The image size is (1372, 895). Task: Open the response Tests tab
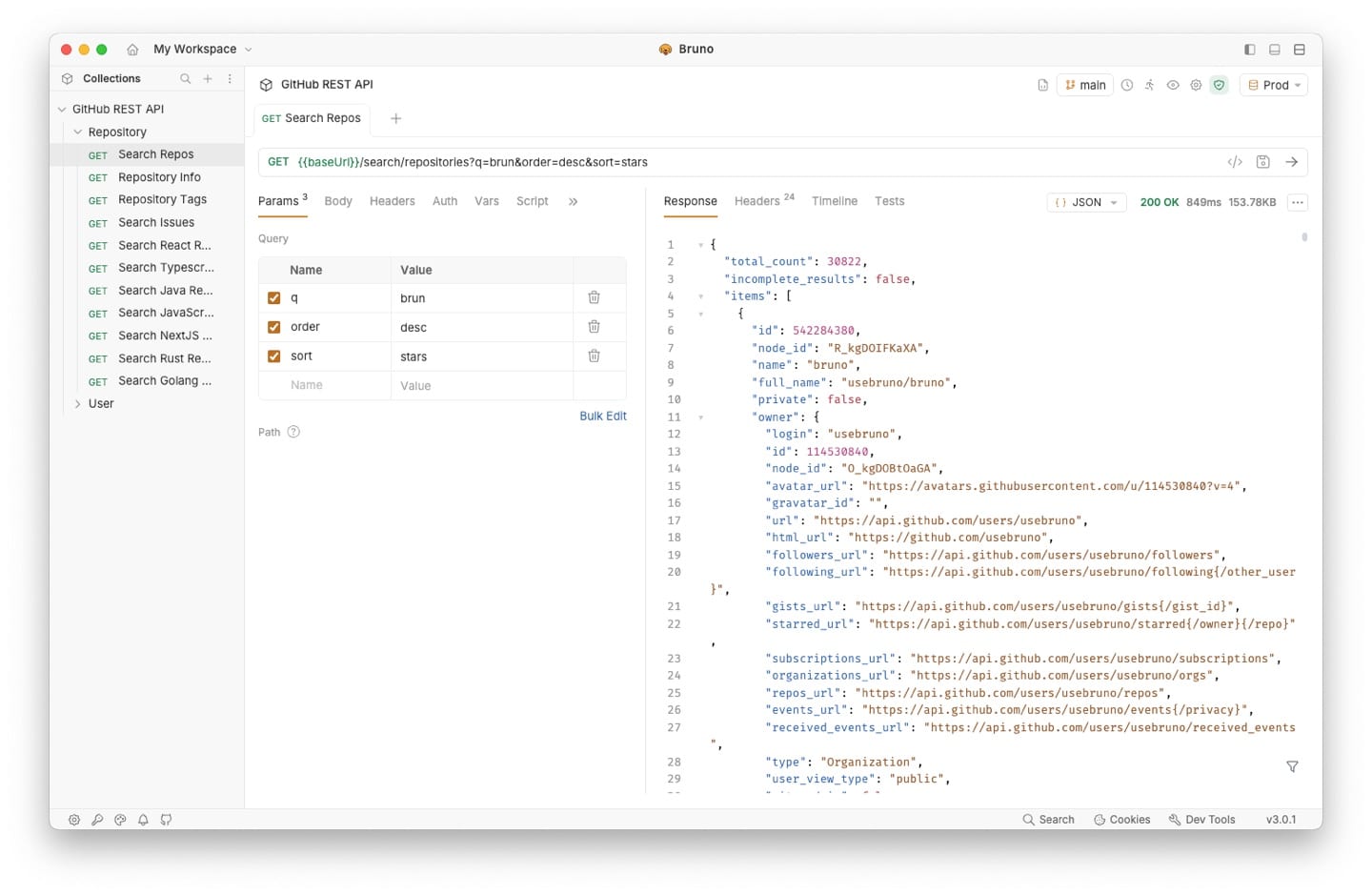(x=890, y=201)
